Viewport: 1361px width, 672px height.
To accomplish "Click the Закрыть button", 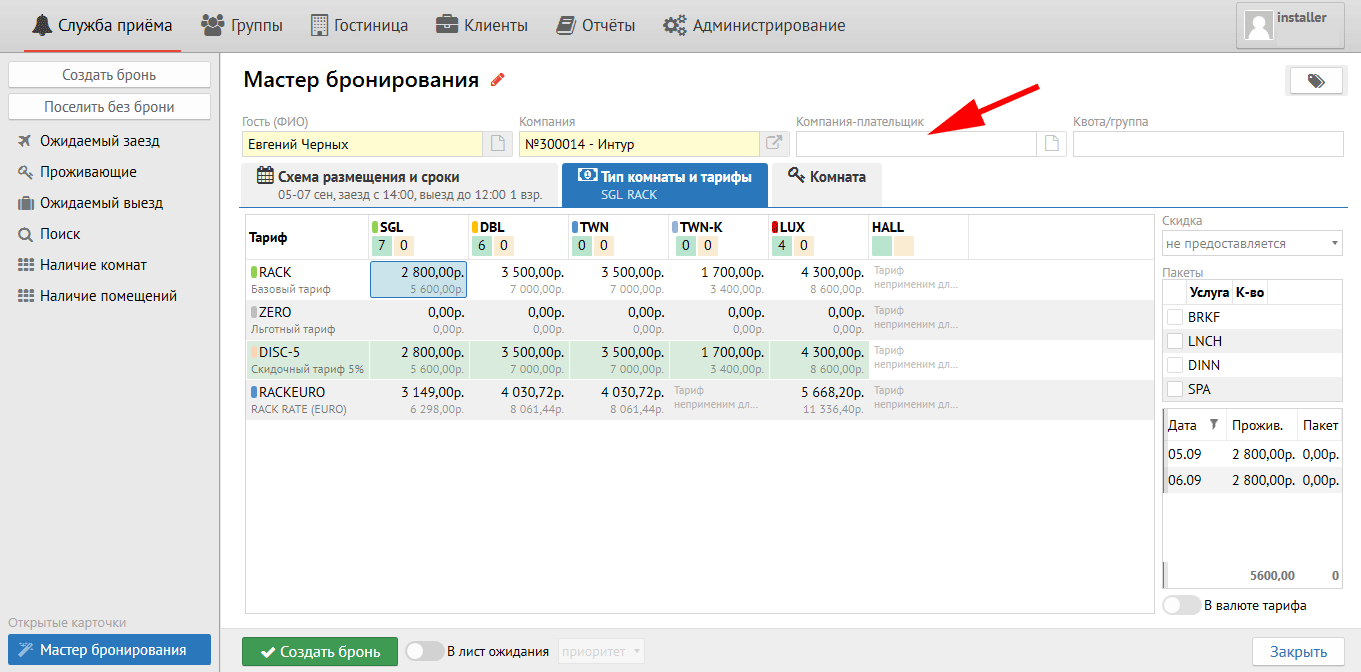I will tap(1297, 652).
